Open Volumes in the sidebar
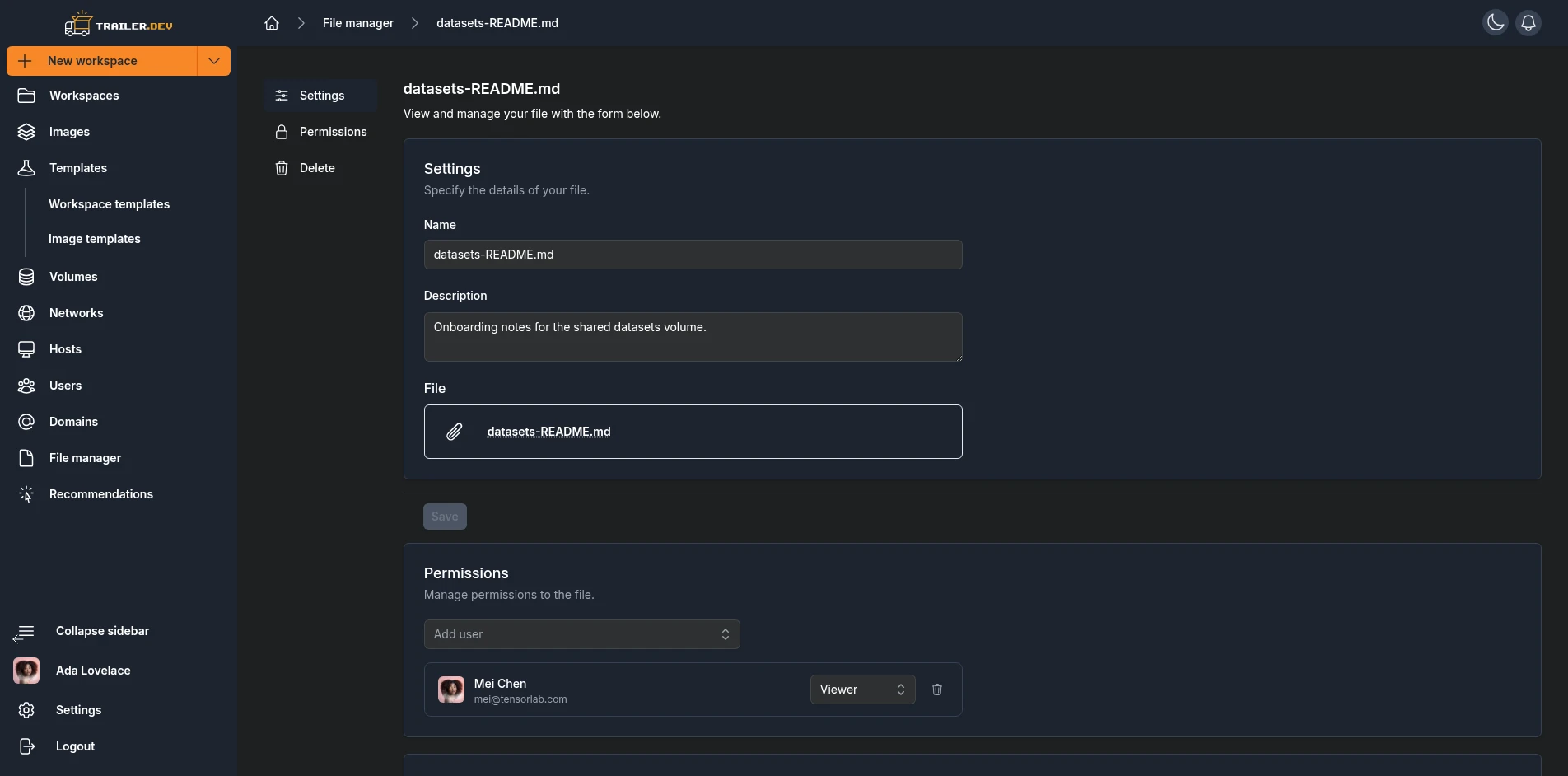Screen dimensions: 1568x776 point(73,277)
